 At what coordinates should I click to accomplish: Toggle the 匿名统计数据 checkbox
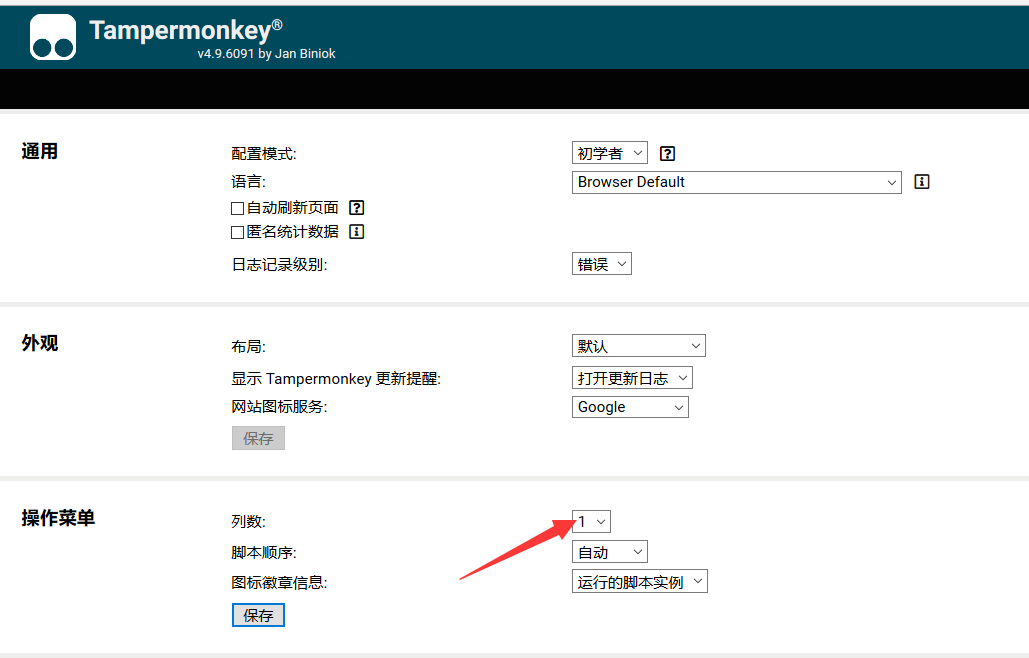(x=238, y=232)
